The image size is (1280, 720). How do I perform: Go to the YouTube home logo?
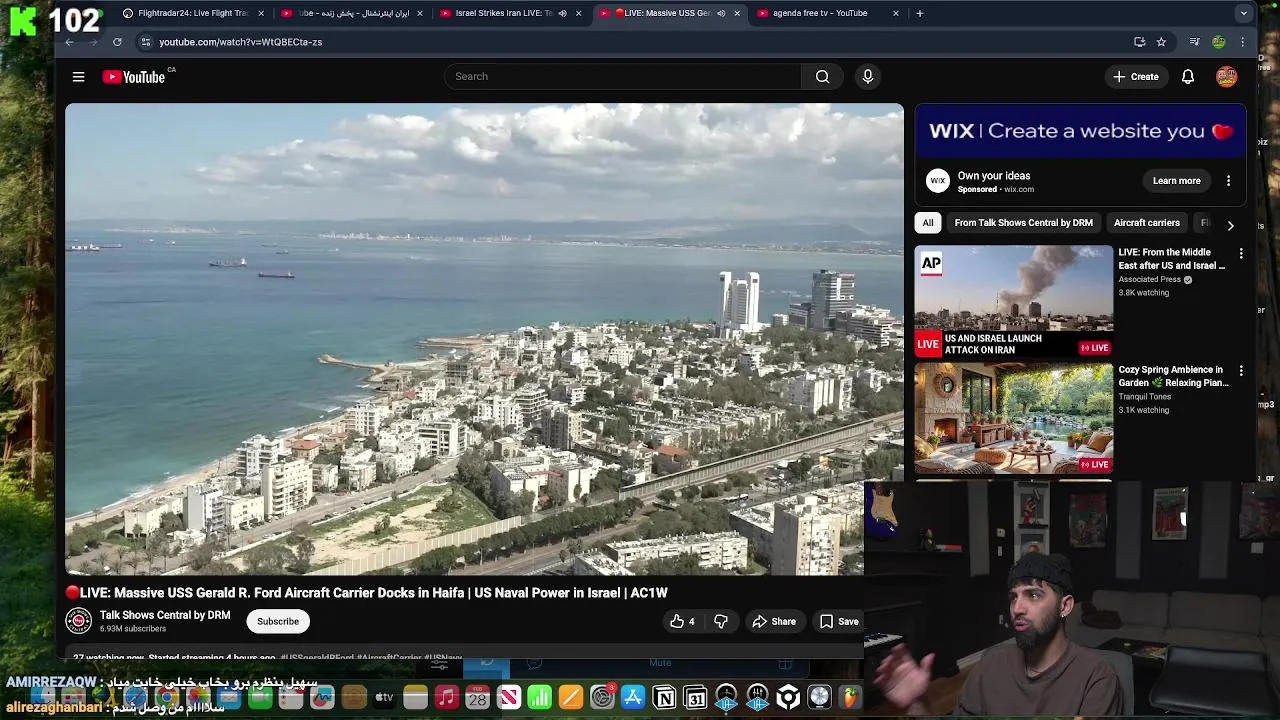pyautogui.click(x=134, y=77)
